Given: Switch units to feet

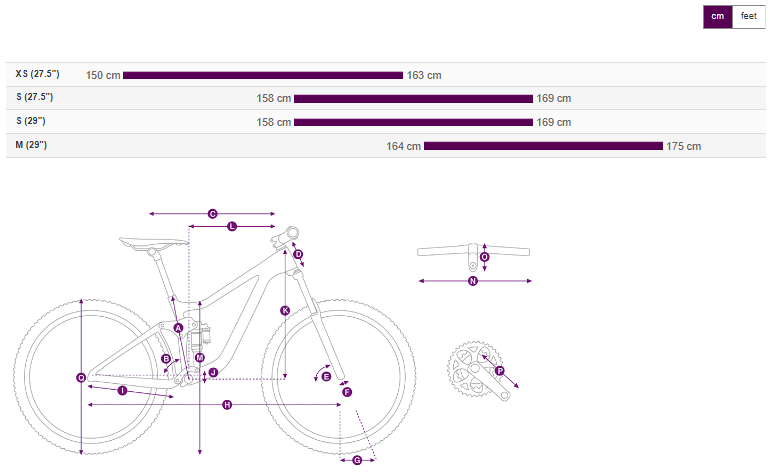Looking at the screenshot, I should click(748, 17).
